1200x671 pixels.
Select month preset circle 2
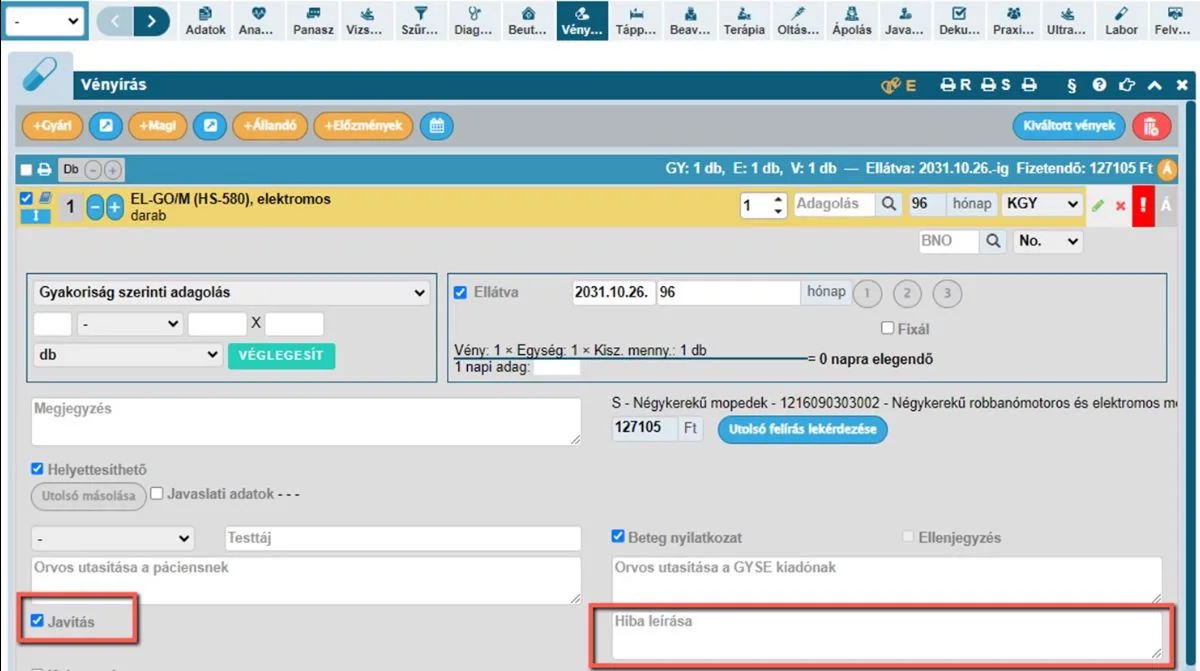[x=907, y=294]
